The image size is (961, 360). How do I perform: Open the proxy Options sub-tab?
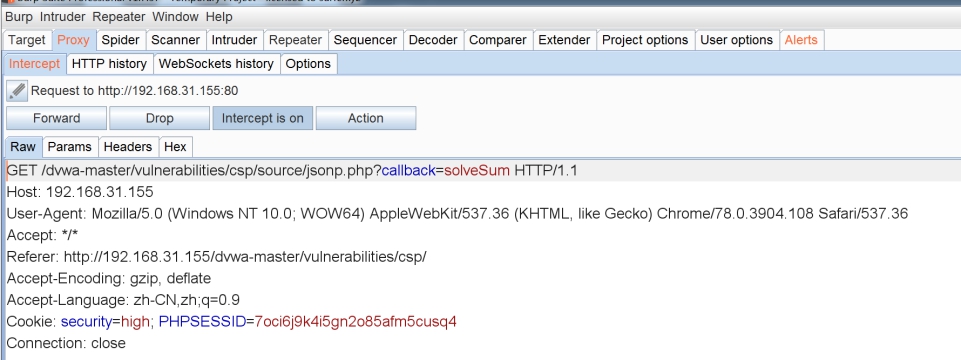tap(308, 64)
